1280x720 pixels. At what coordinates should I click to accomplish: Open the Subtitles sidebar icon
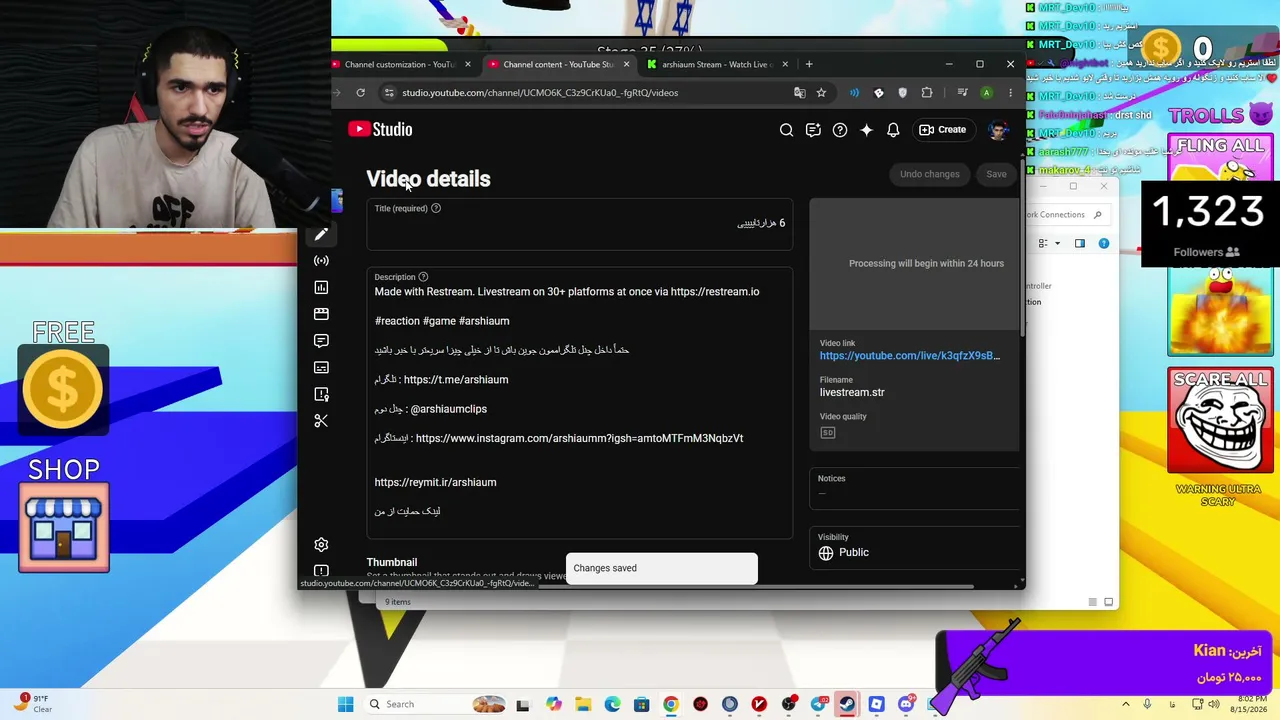point(321,368)
